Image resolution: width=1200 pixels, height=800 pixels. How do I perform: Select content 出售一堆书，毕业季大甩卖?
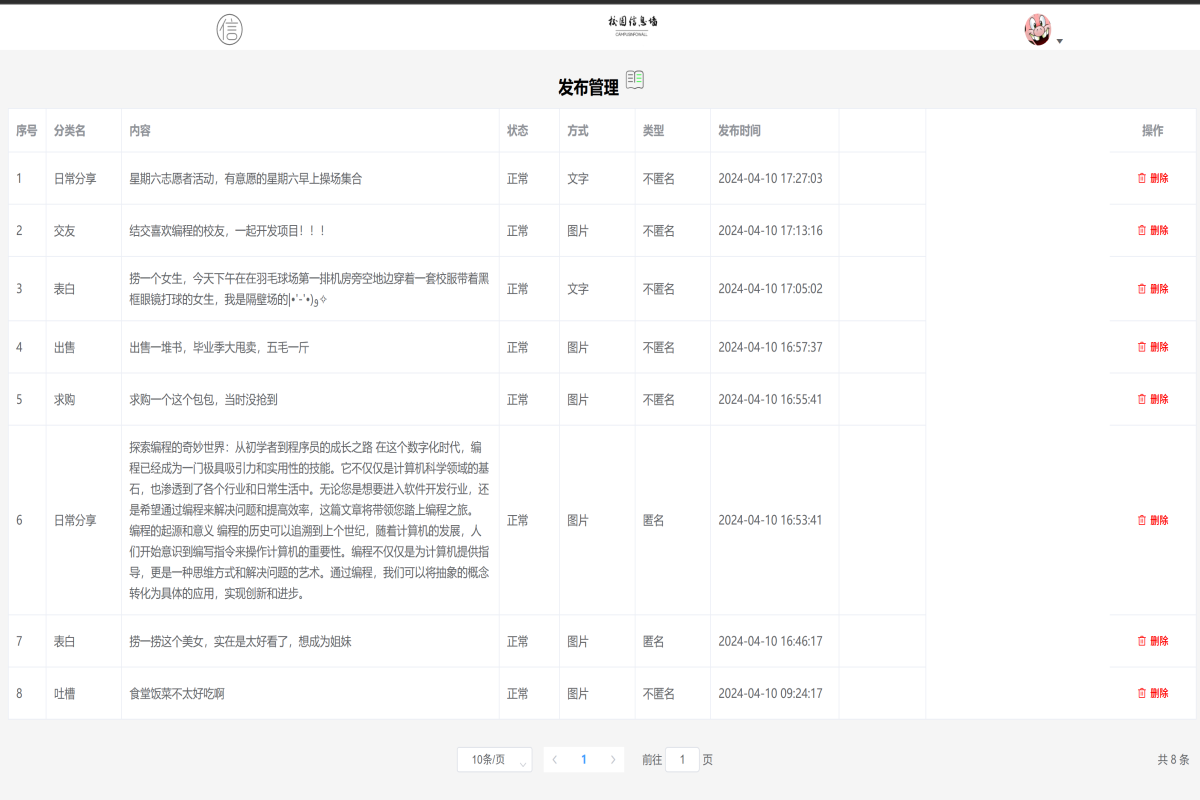click(x=219, y=348)
